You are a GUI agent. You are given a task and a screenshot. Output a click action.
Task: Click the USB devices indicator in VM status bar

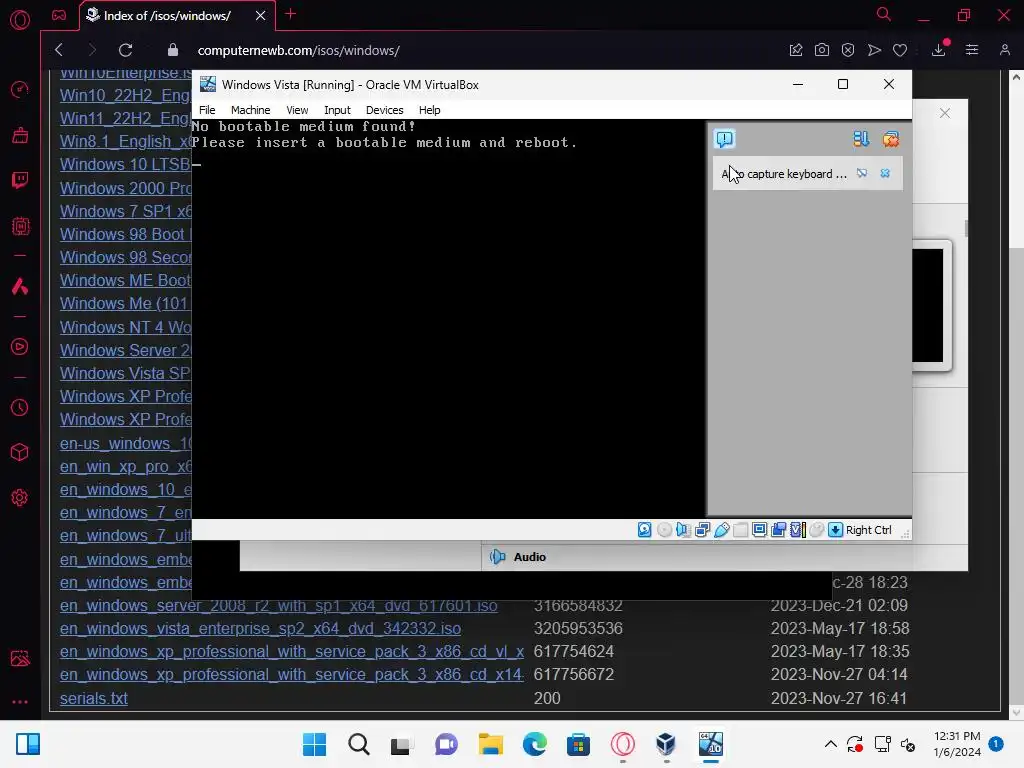click(x=722, y=530)
